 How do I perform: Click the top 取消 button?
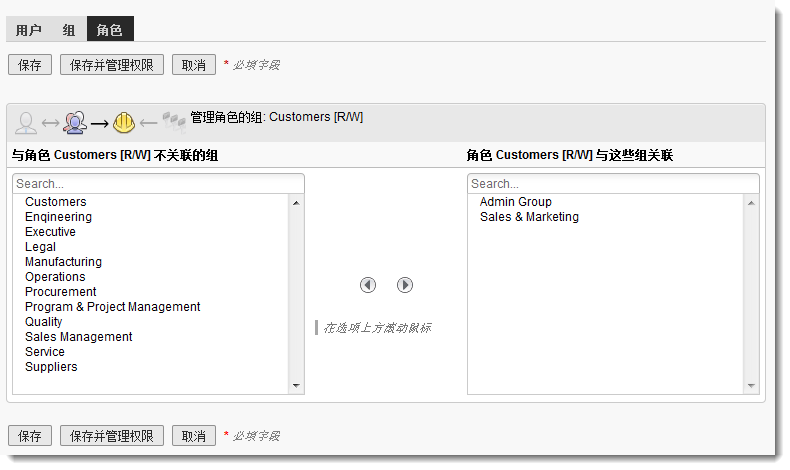coord(194,65)
